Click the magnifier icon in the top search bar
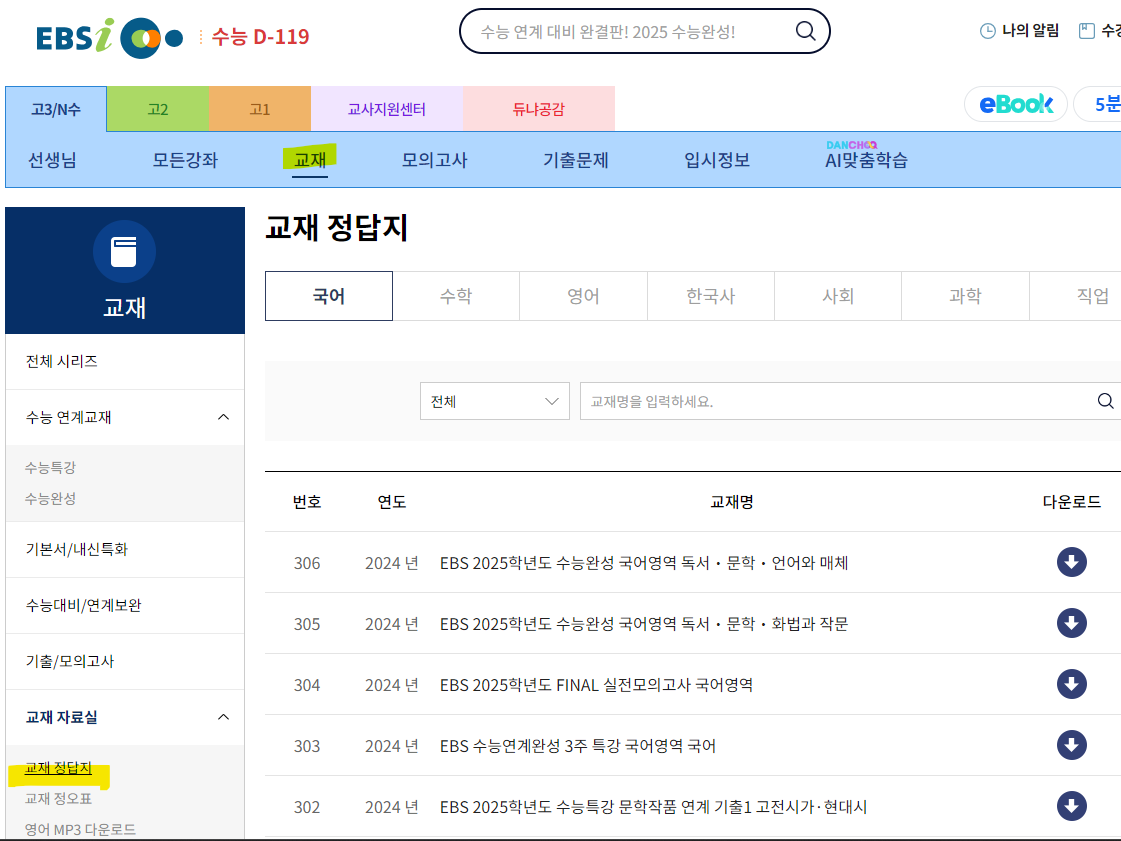Viewport: 1121px width, 841px height. tap(805, 31)
